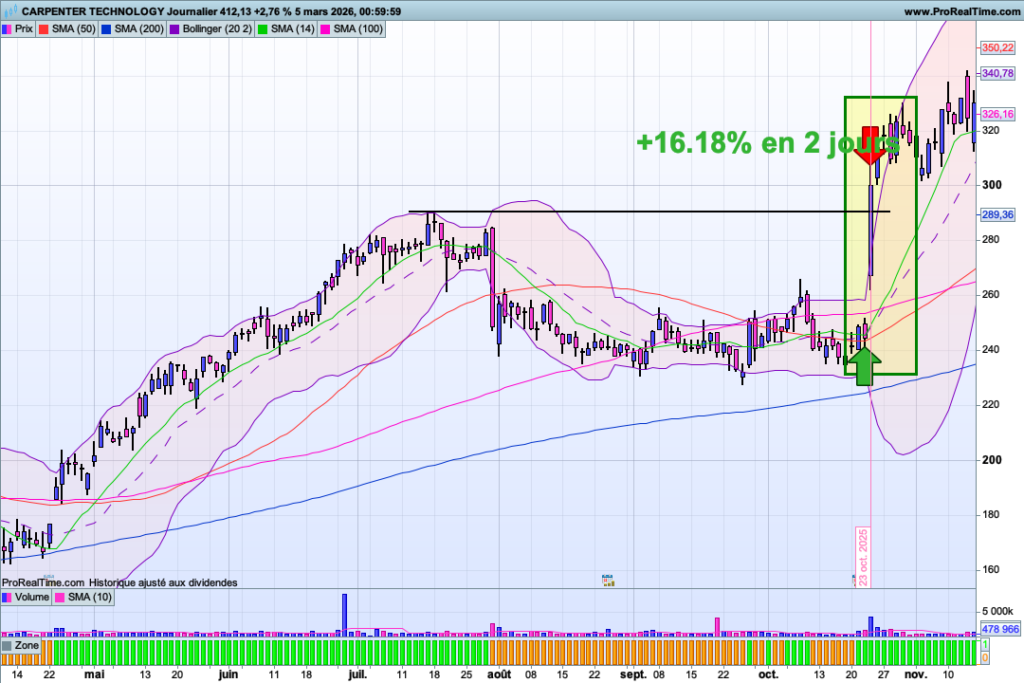Toggle the SMA (50) indicator label

pos(68,30)
